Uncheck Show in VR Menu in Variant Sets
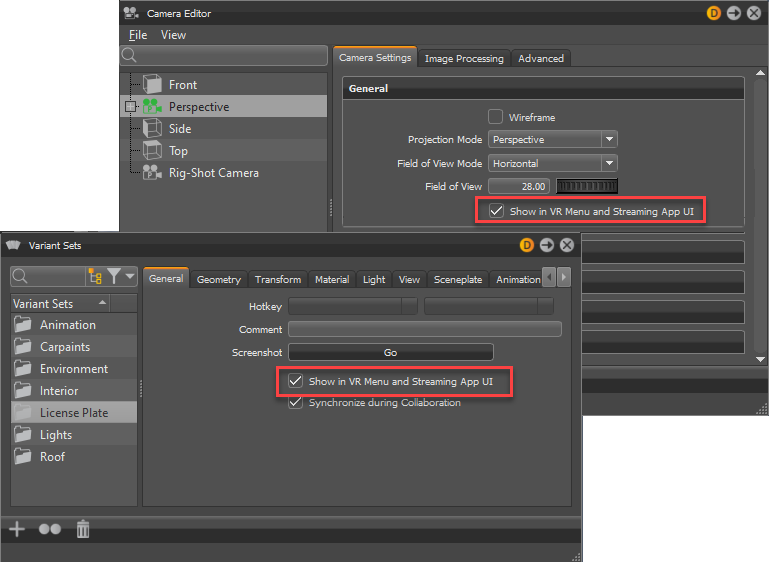This screenshot has height=562, width=769. 295,381
